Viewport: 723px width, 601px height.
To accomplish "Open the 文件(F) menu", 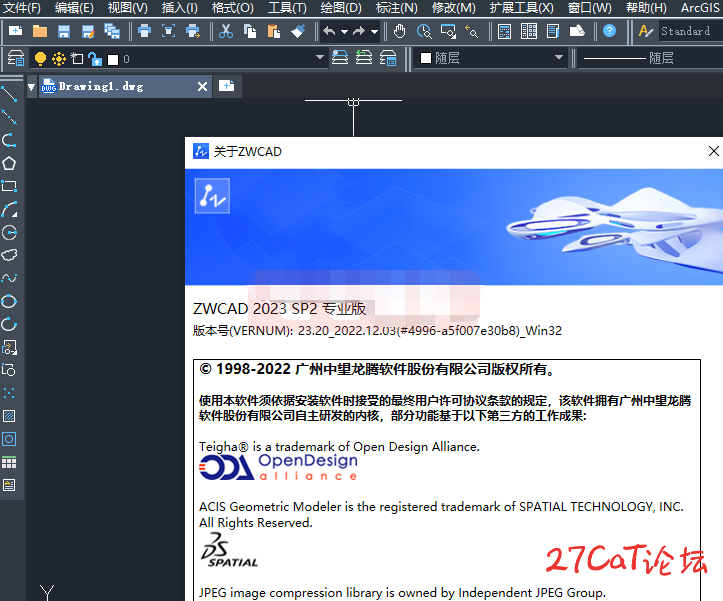I will [x=22, y=8].
